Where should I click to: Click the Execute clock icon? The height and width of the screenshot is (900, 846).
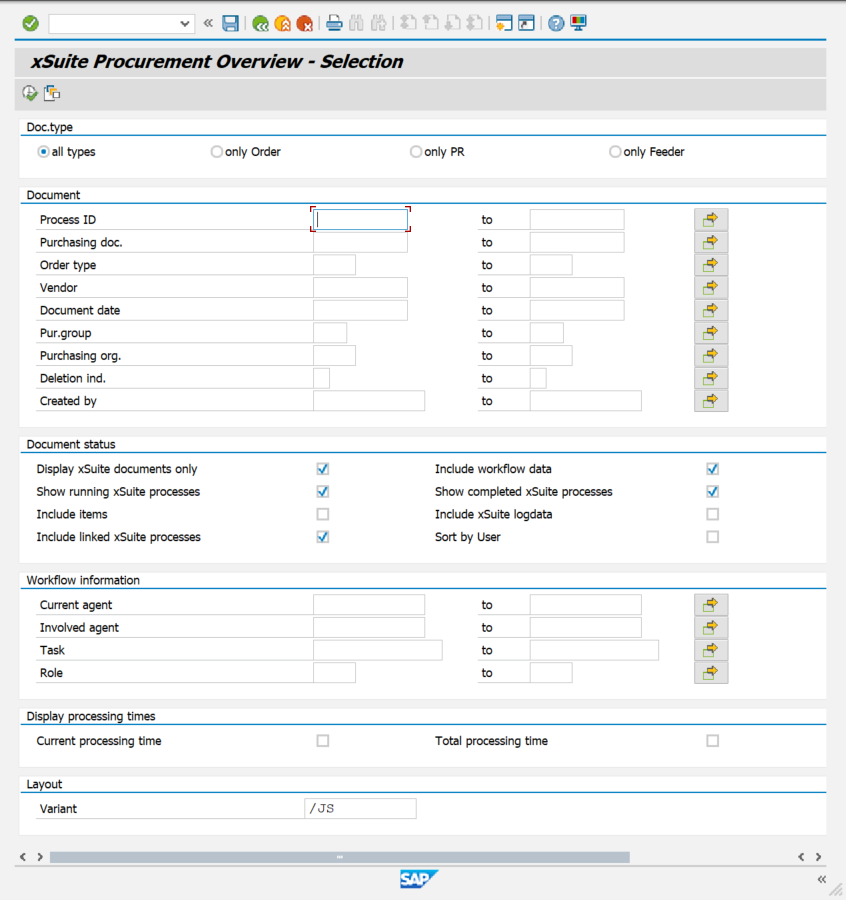[x=30, y=93]
